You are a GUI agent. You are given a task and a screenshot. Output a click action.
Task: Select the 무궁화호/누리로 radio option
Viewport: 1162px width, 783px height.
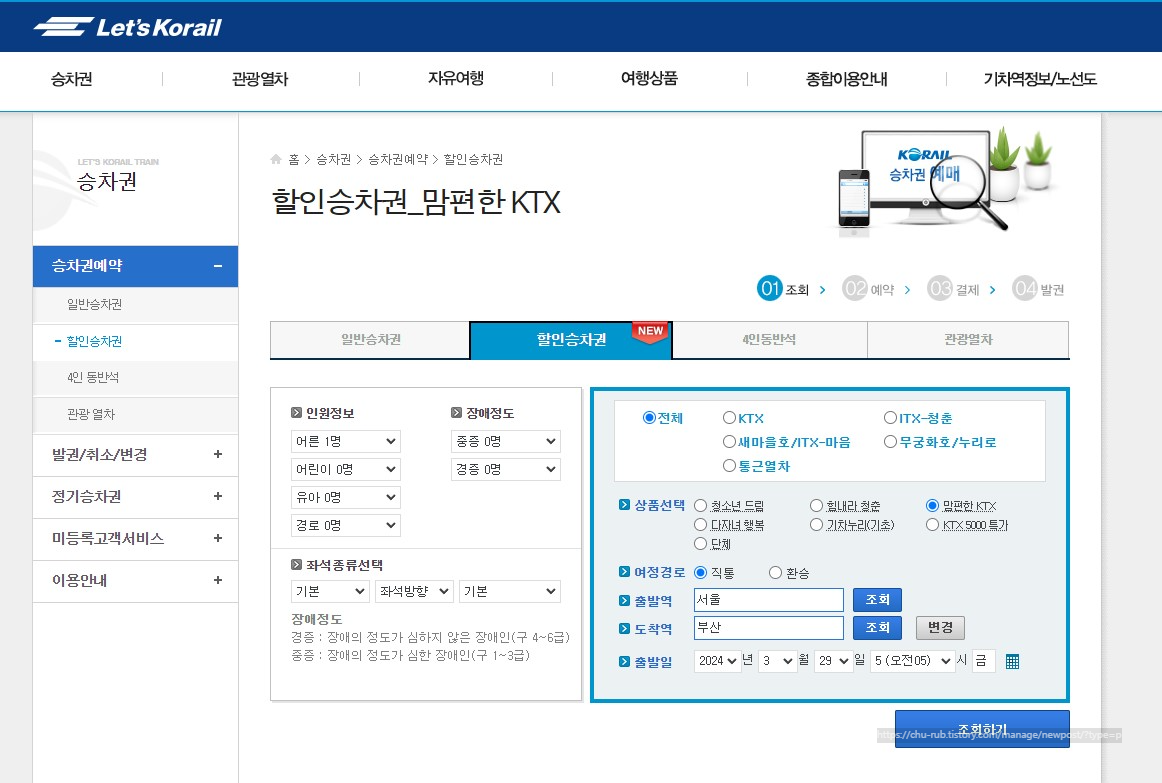point(890,442)
